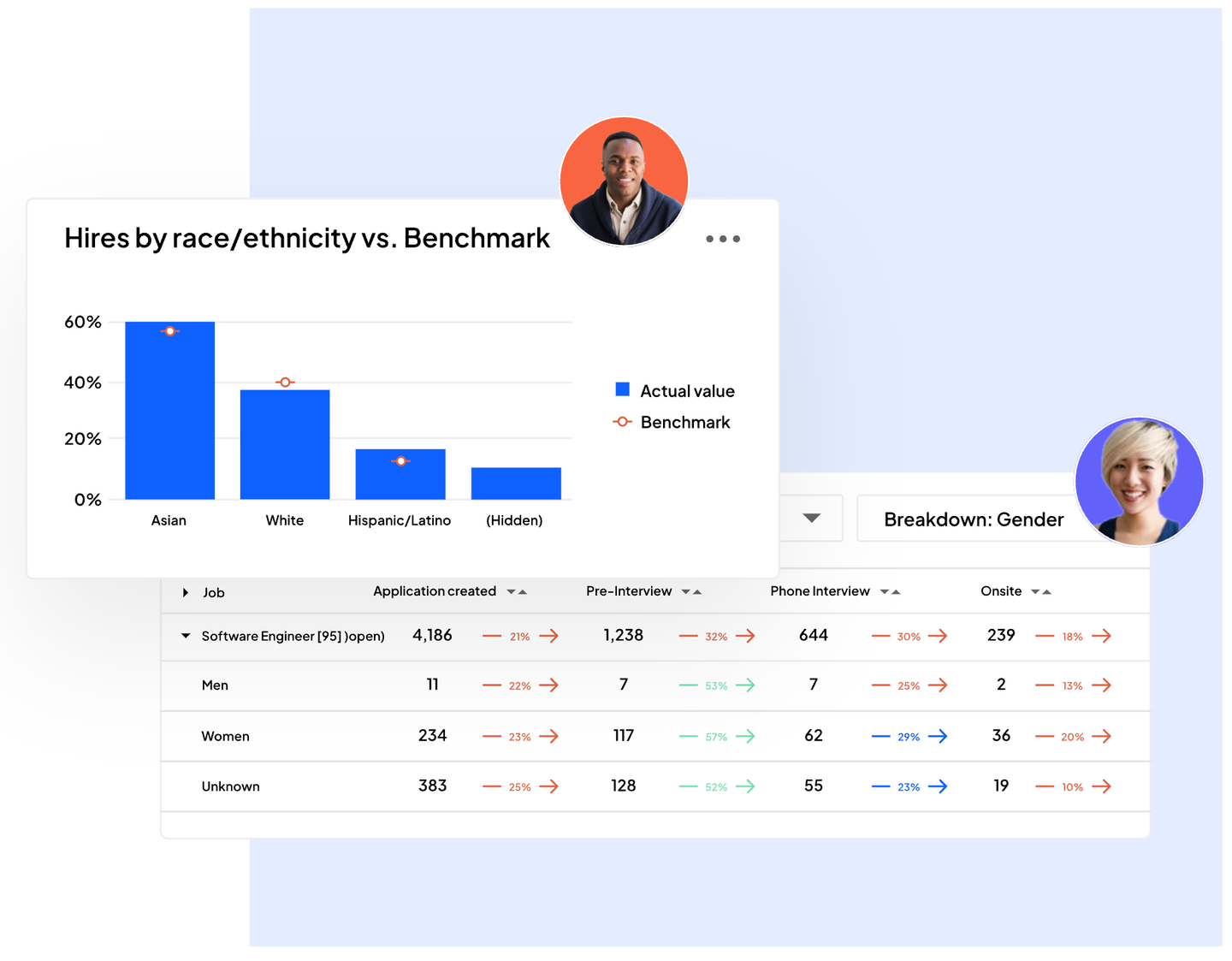The image size is (1232, 961).
Task: Click the Software Engineer [95] job name
Action: [293, 636]
